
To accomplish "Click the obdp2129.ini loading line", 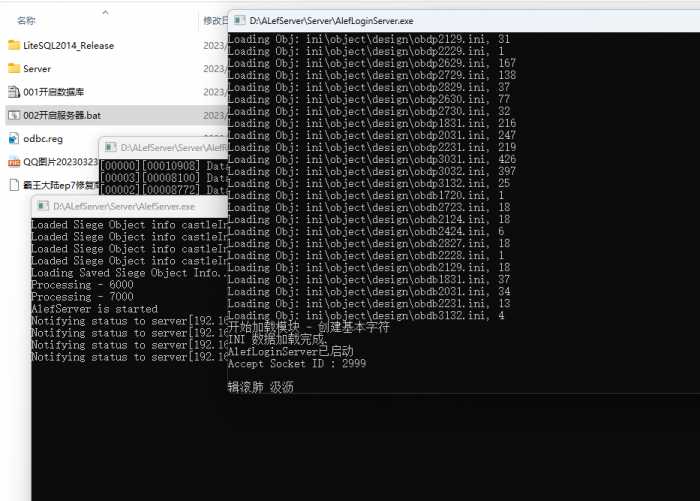I will 369,39.
